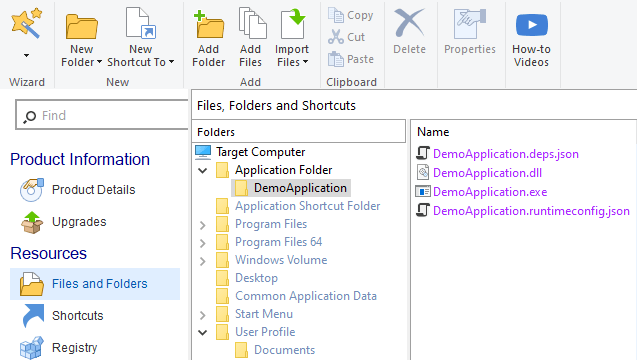
Task: Click the DemoApplication.runtimeconfig.json file icon
Action: pos(423,210)
